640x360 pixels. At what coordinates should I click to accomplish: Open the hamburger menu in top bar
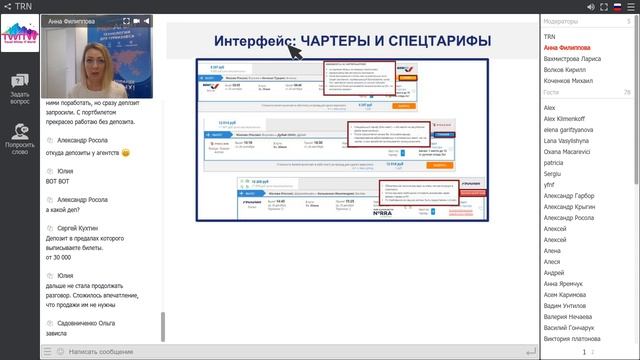(631, 7)
